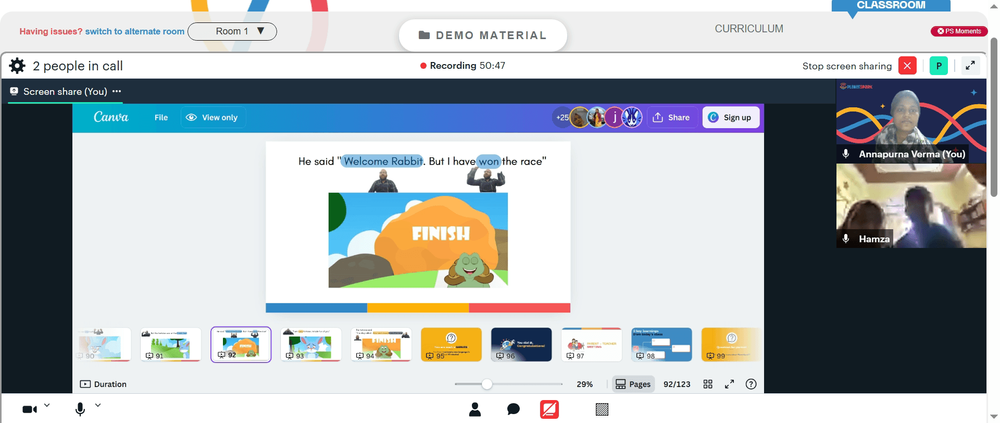Mute the microphone toggle
Screen dimensions: 1000x423
[x=80, y=409]
